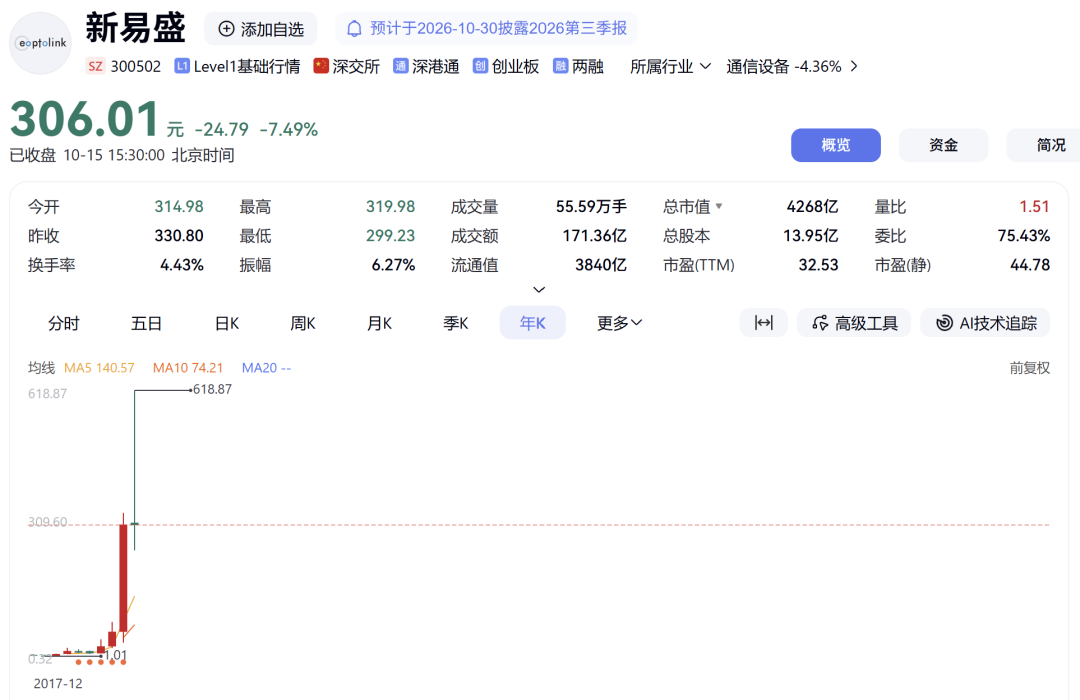Click the eoptolink company logo
Image resolution: width=1080 pixels, height=700 pixels.
coord(41,43)
